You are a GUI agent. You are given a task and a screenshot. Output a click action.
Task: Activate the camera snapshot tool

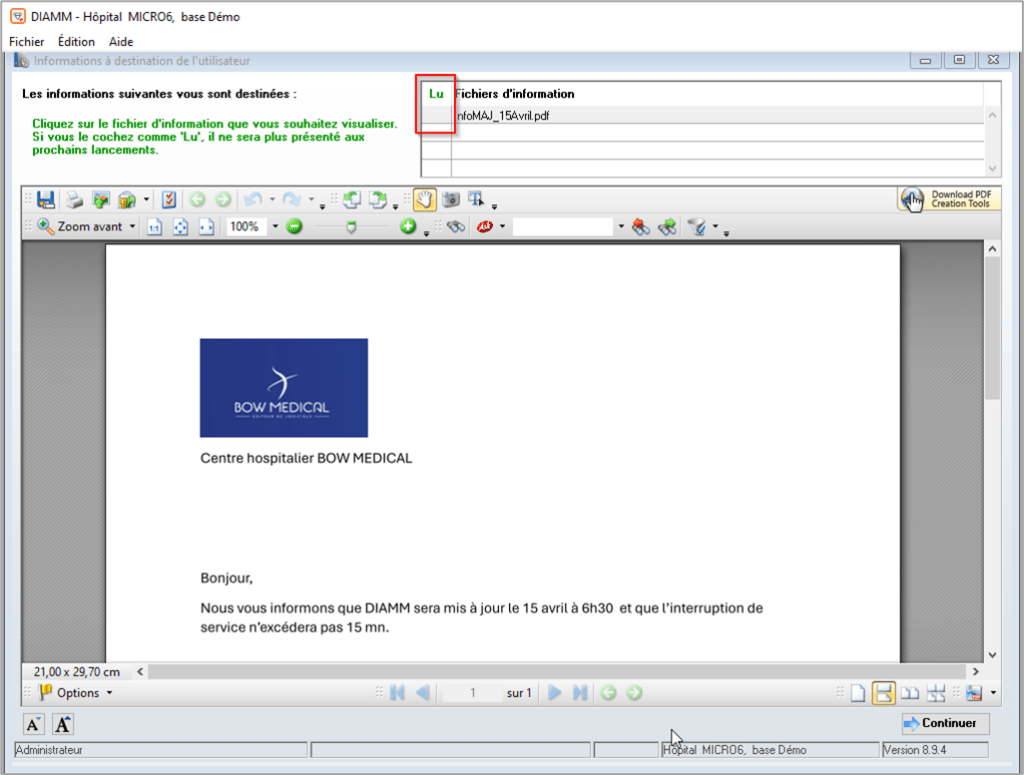pyautogui.click(x=451, y=200)
